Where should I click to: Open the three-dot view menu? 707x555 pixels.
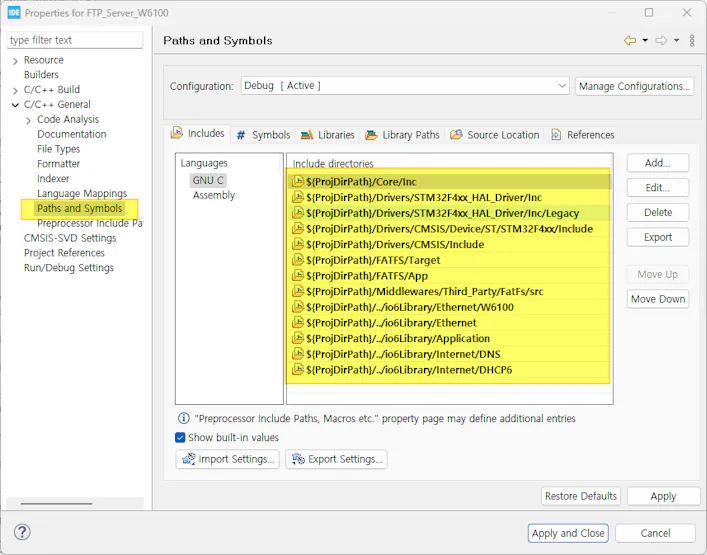(x=692, y=41)
